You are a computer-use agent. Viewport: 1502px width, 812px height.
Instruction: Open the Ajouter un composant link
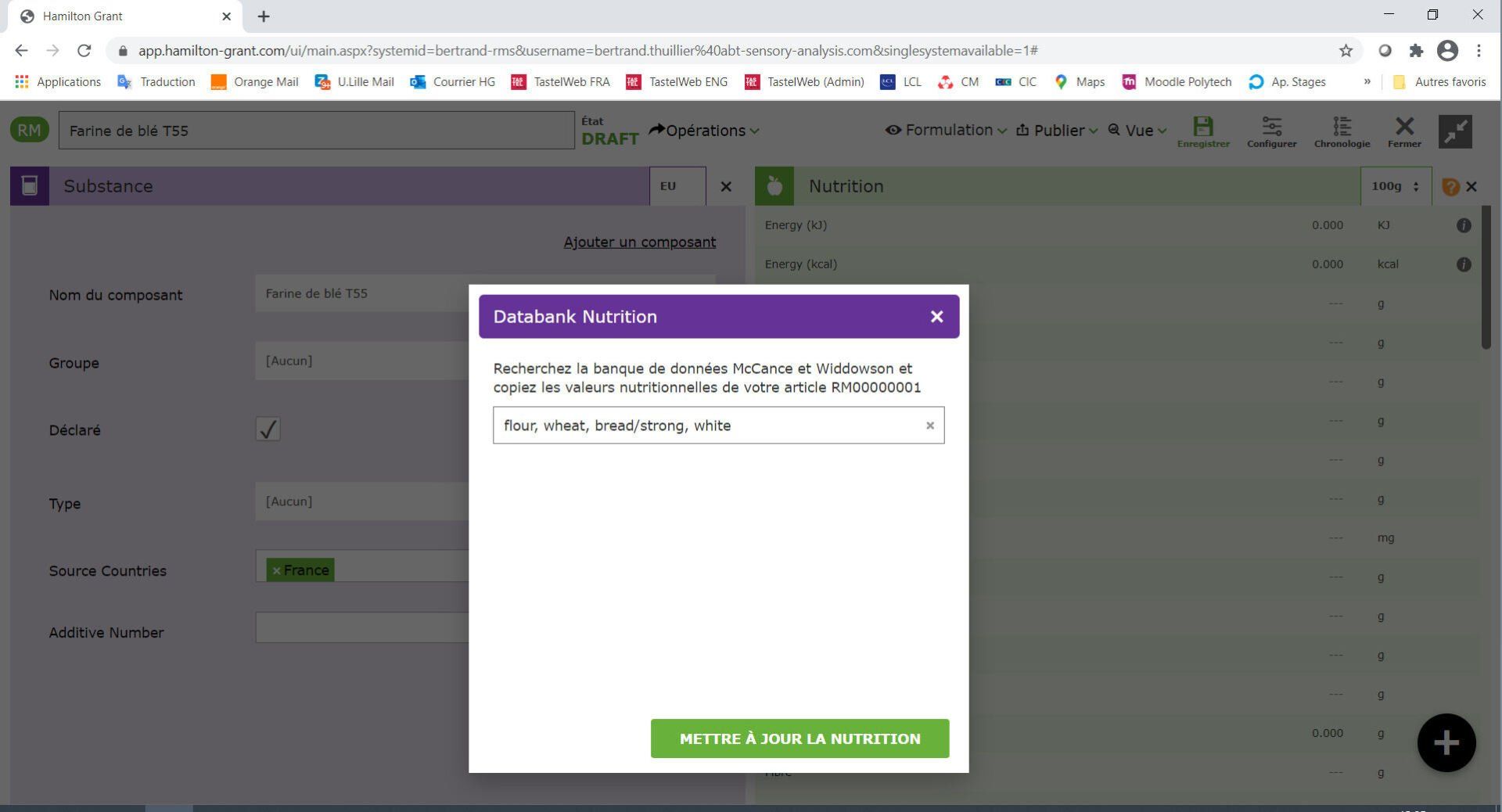coord(639,243)
